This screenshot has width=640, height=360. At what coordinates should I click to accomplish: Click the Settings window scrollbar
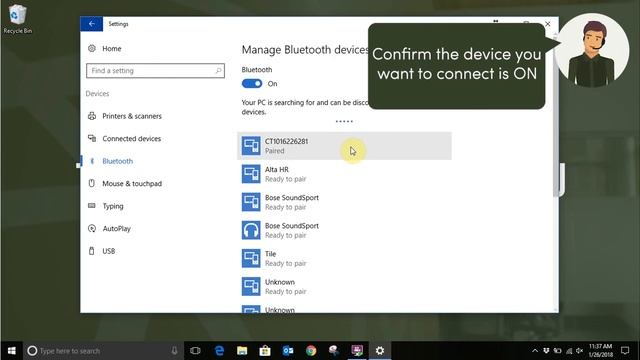tap(556, 118)
